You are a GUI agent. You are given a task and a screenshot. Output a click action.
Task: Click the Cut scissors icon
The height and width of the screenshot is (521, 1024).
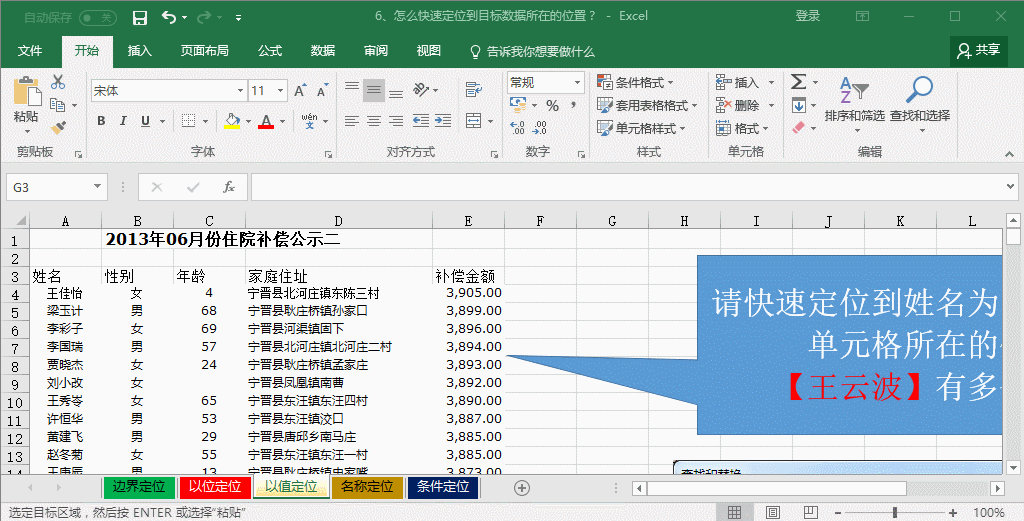click(x=58, y=82)
